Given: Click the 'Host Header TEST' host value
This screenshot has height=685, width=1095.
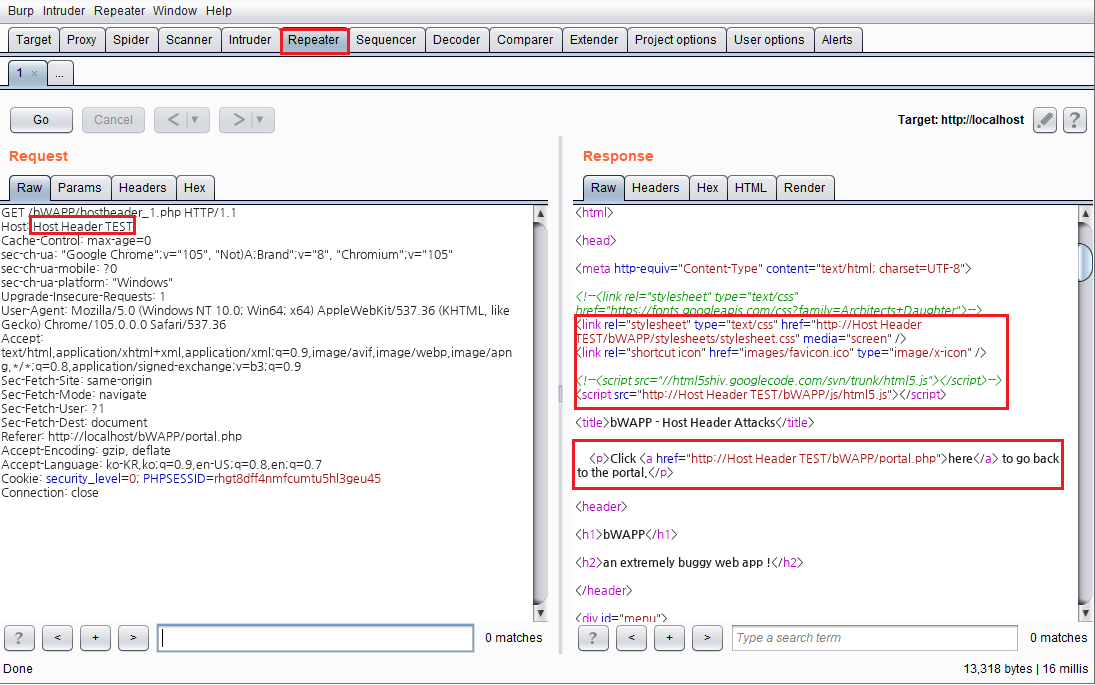Looking at the screenshot, I should (x=83, y=226).
